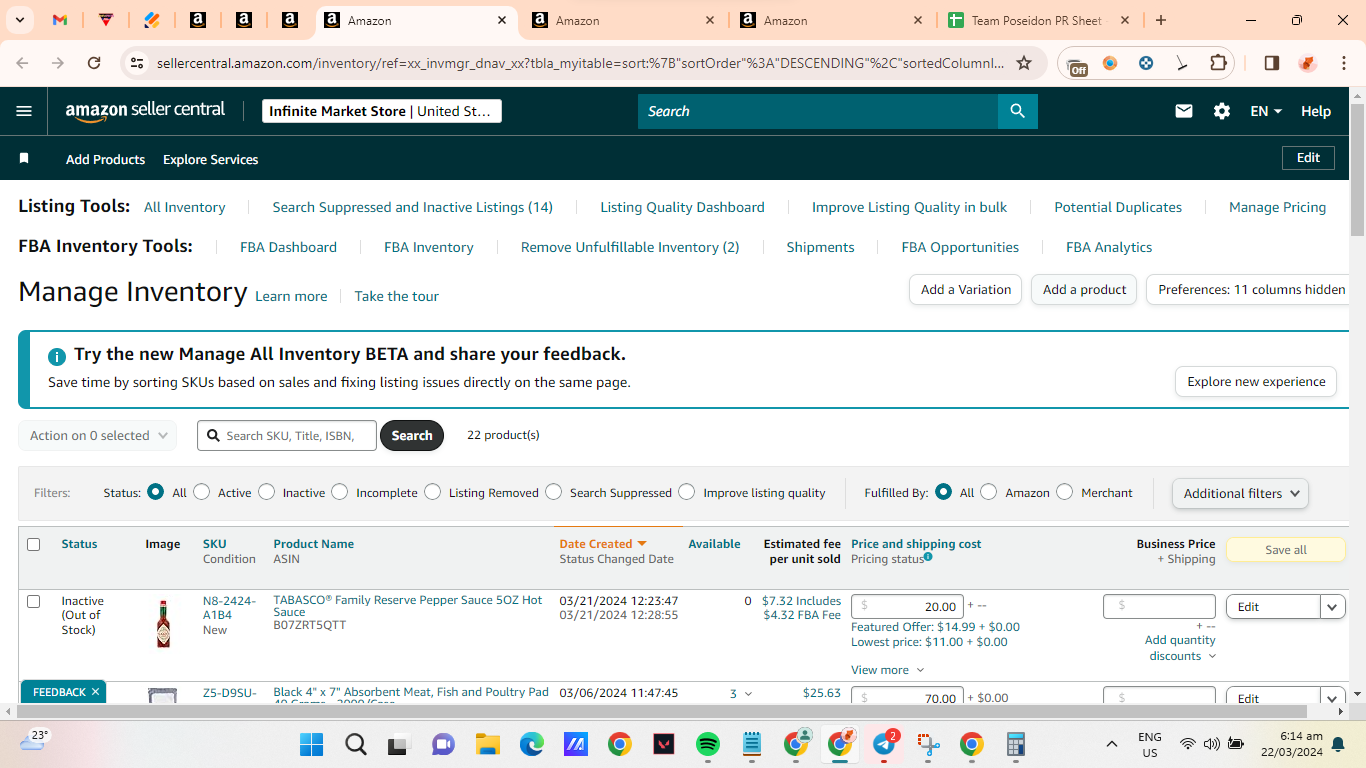Screen dimensions: 1366x768
Task: Click the SKU, Title, ISBN search field
Action: (x=287, y=435)
